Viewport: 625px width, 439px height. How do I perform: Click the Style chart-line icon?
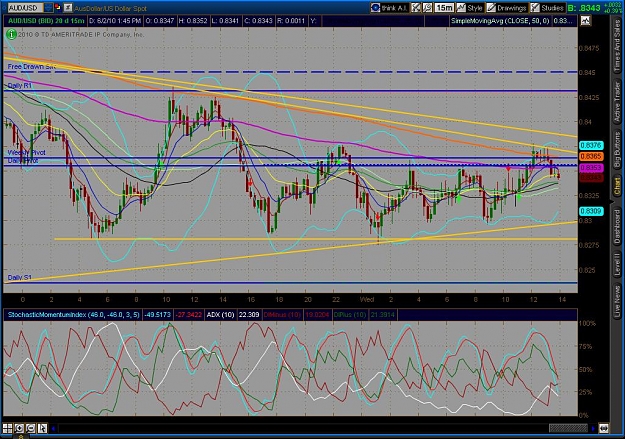461,8
